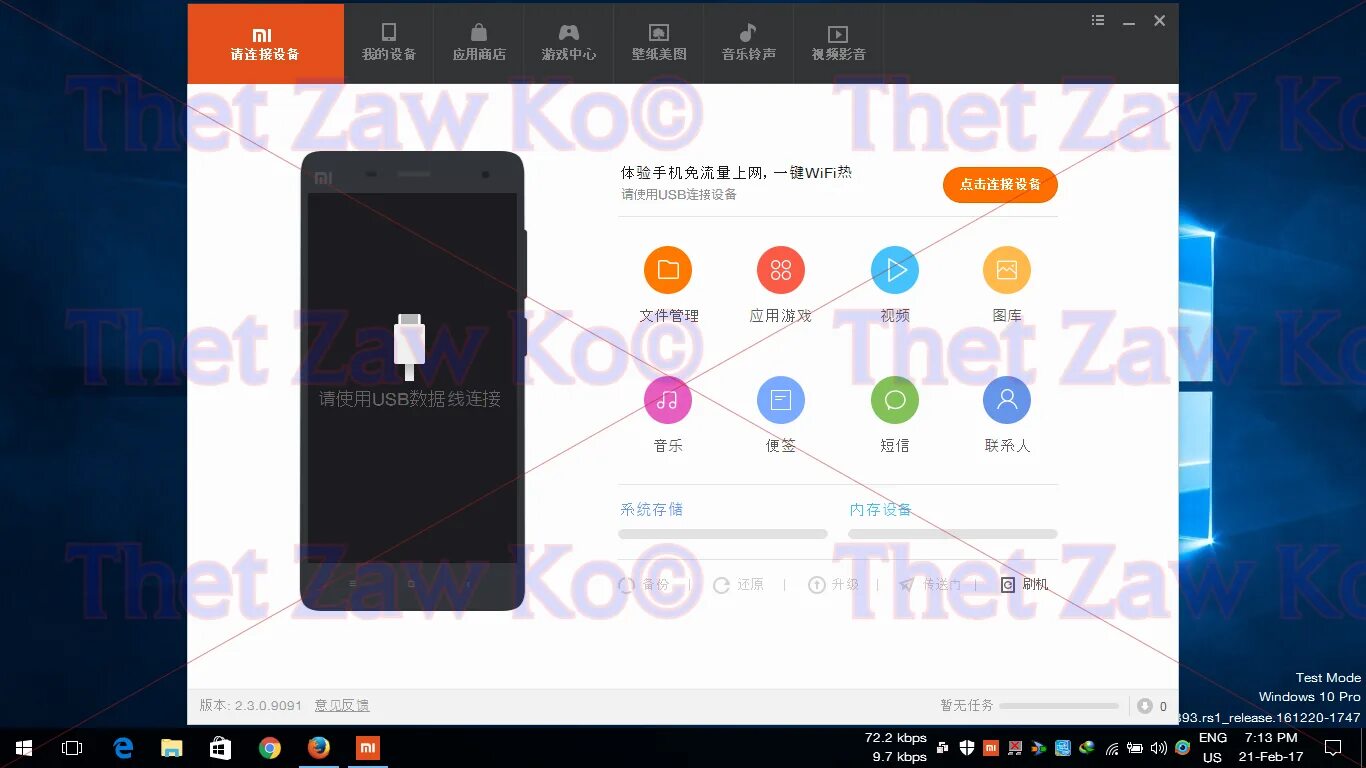The width and height of the screenshot is (1366, 768).
Task: Open the 联系人 contacts icon
Action: [x=1007, y=400]
